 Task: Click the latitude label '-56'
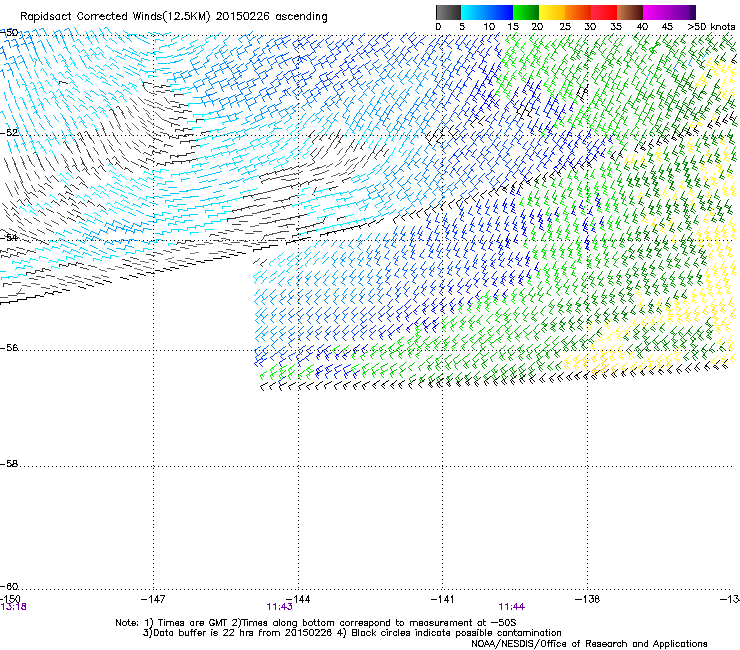9,348
